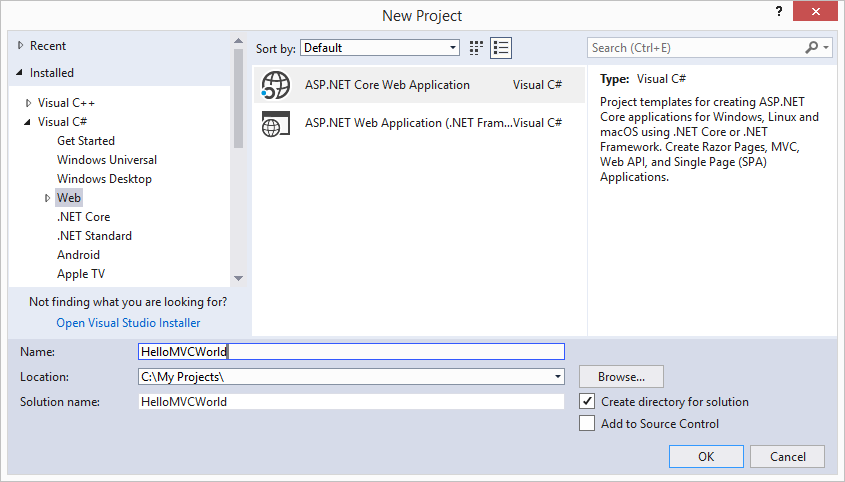Click the Recent label
Image resolution: width=845 pixels, height=482 pixels.
coord(47,45)
